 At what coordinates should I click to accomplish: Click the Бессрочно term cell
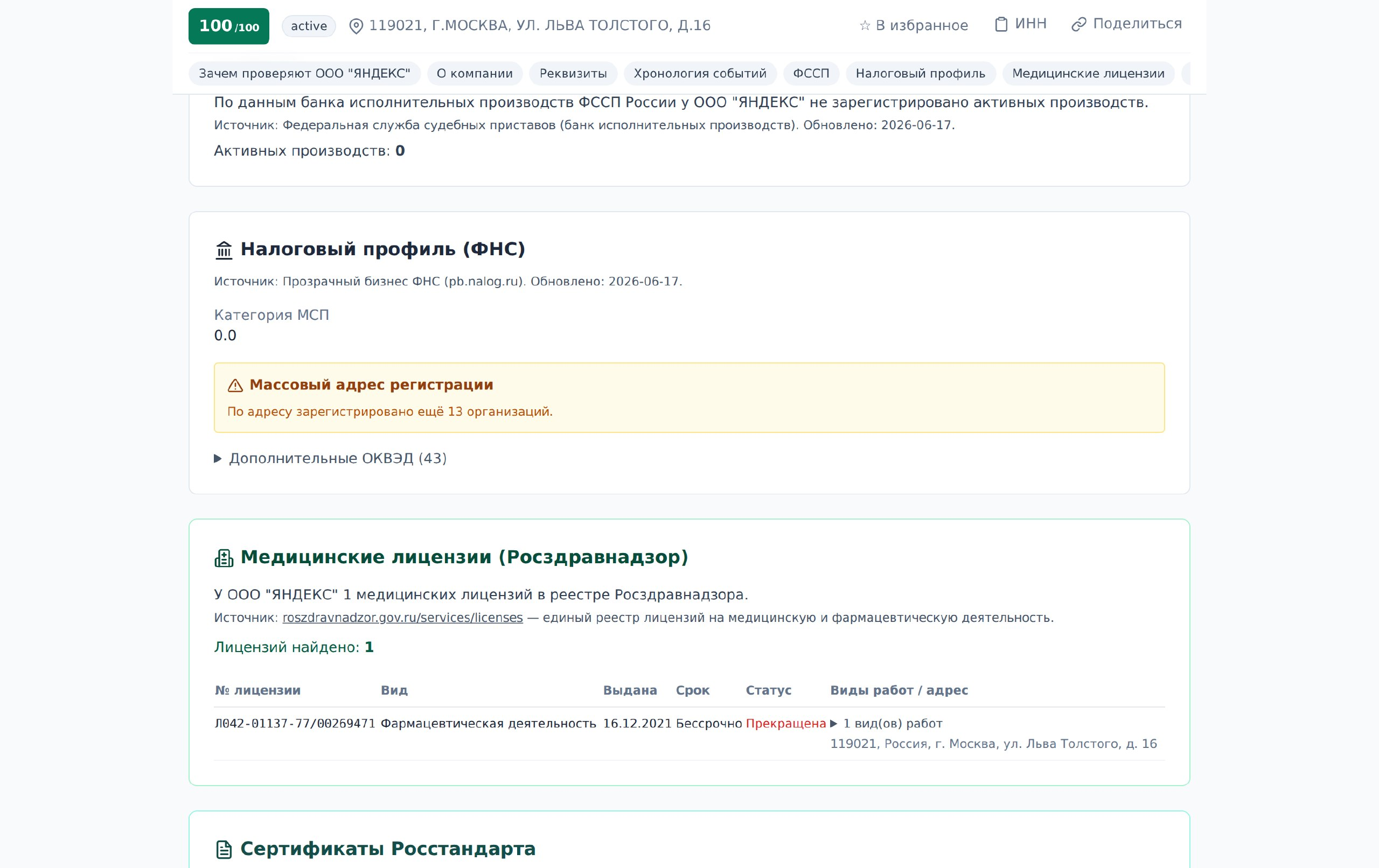tap(709, 724)
